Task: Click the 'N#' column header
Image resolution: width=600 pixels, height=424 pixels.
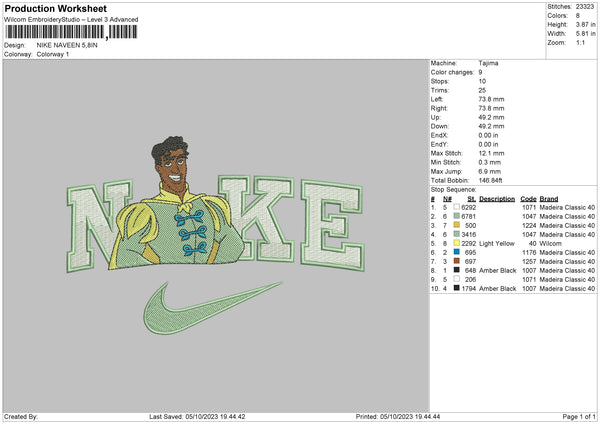Action: (x=447, y=199)
